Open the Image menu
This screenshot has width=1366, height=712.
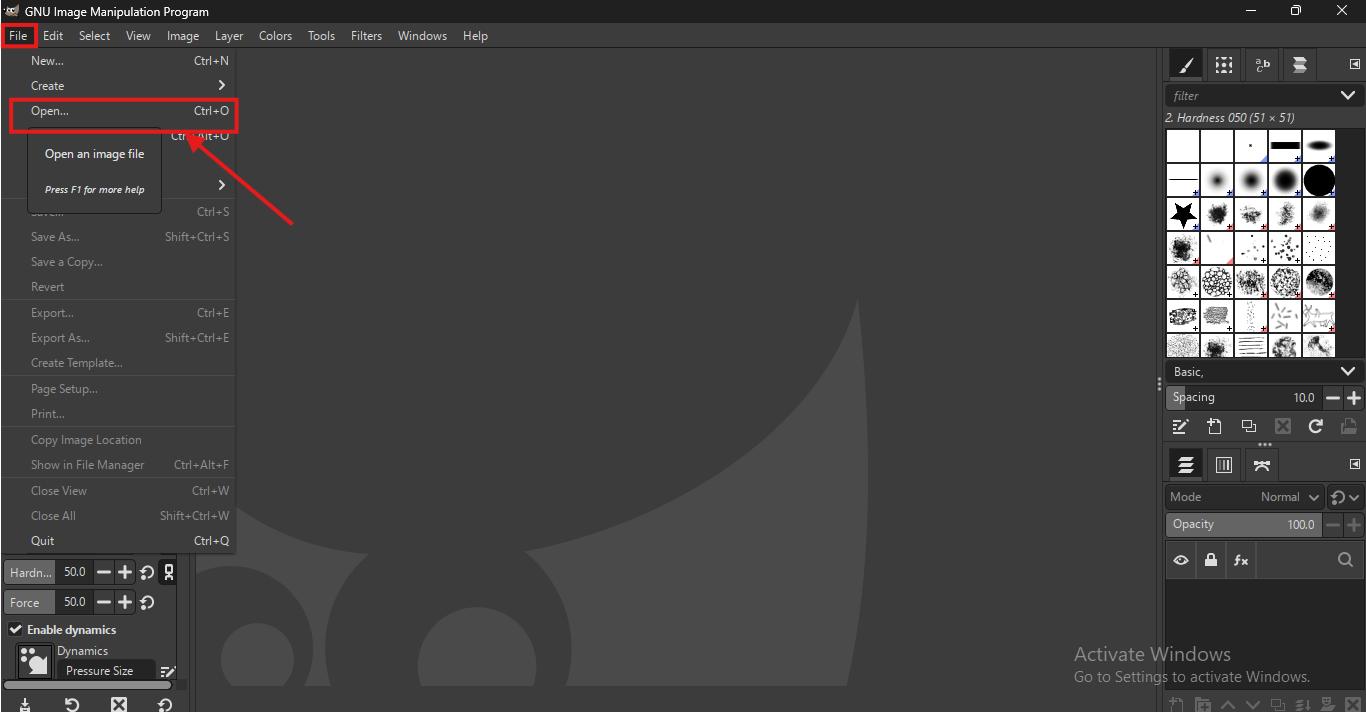(182, 36)
